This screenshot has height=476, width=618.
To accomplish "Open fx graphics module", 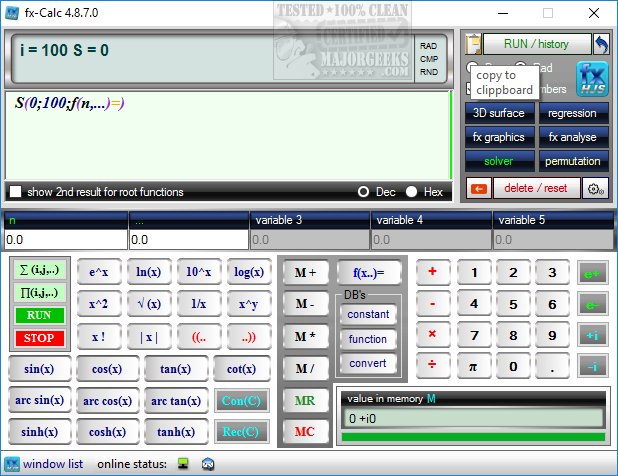I will (x=499, y=137).
